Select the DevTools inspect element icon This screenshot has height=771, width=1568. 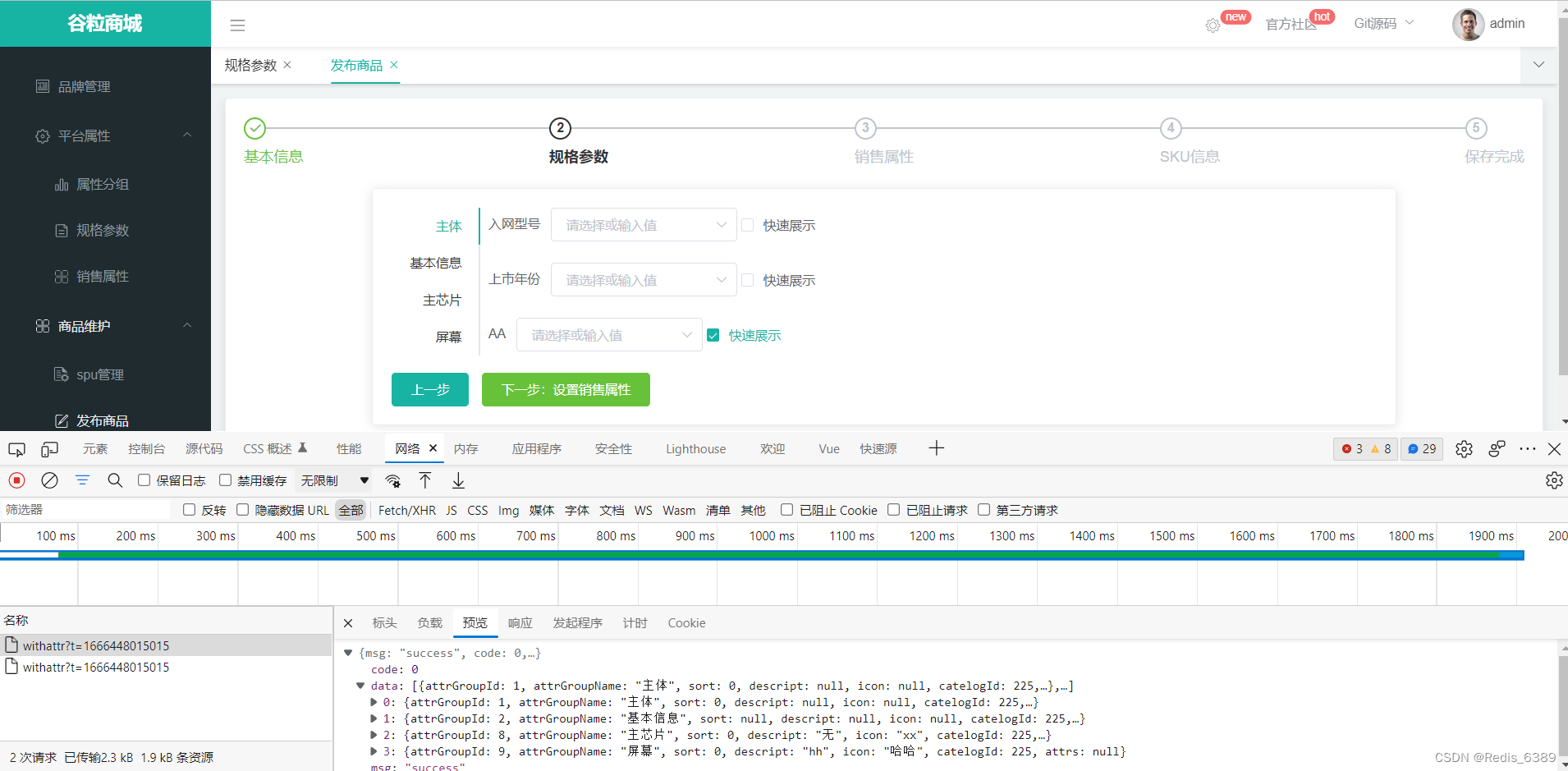click(x=16, y=449)
